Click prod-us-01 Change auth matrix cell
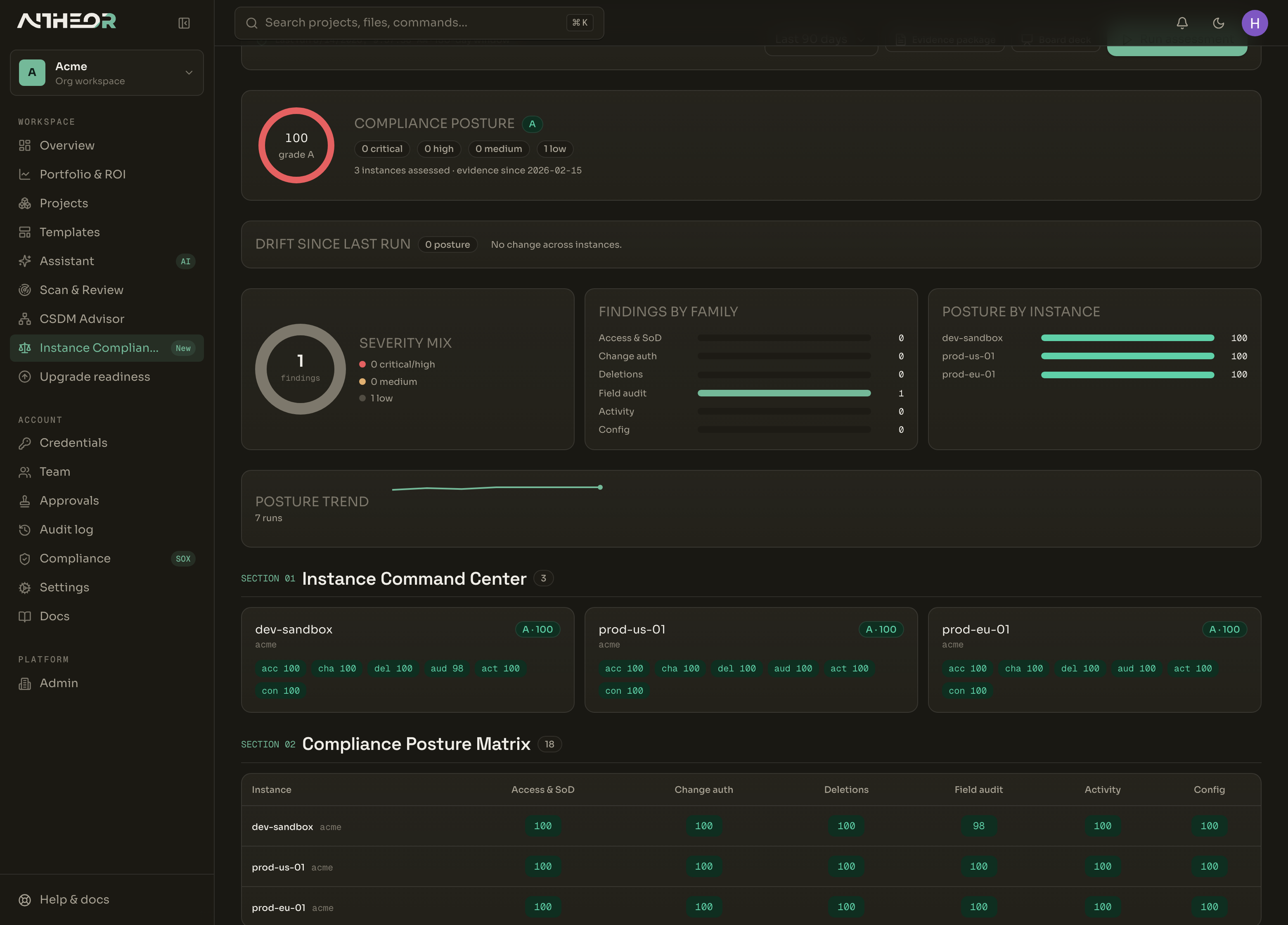 703,866
